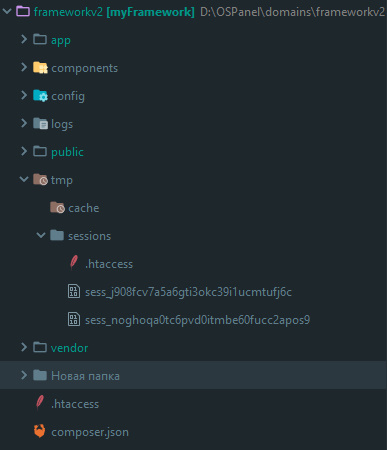Expand the vendor folder chevron

(x=24, y=347)
